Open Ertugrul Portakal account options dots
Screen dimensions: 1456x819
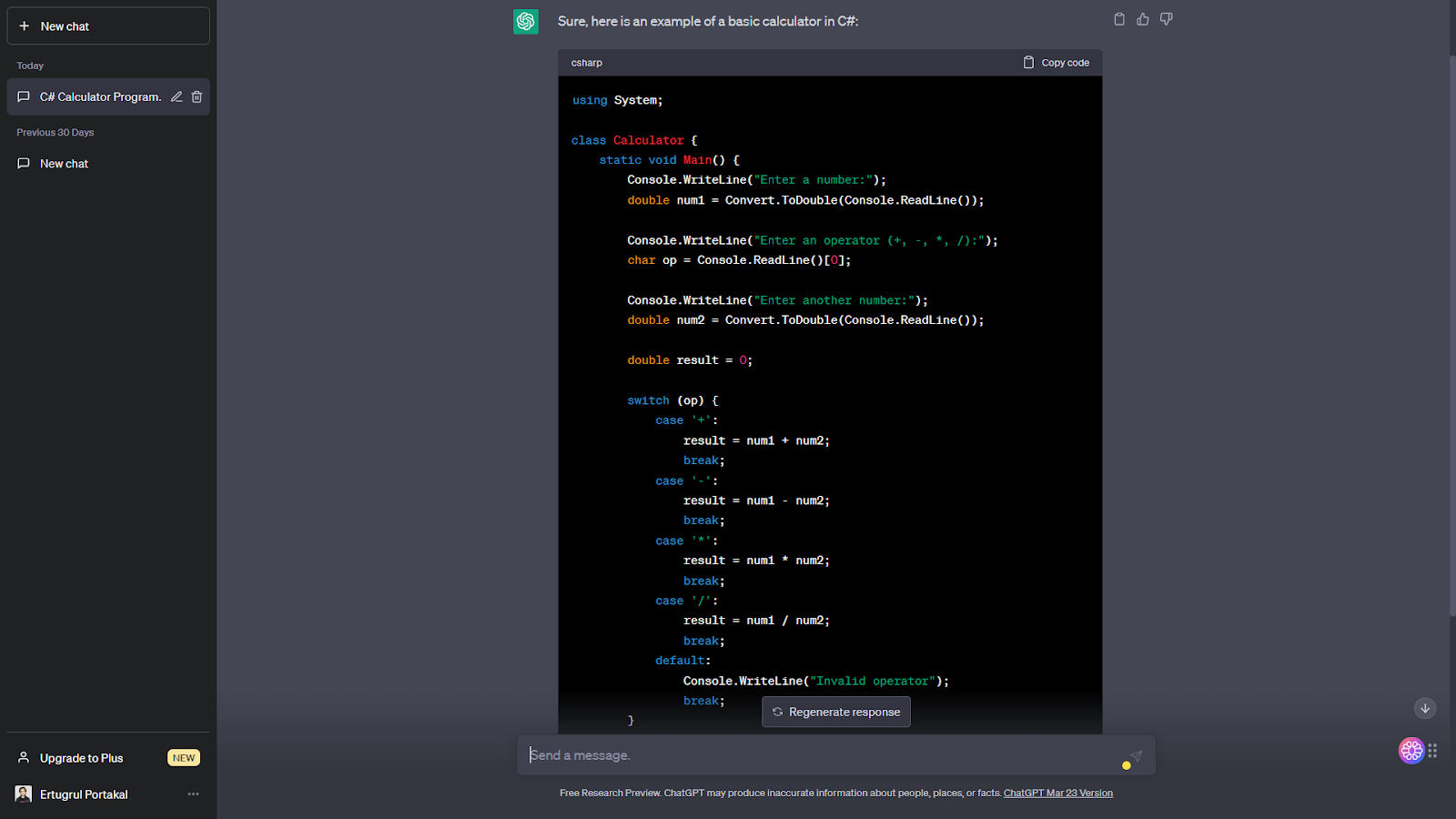click(x=193, y=794)
